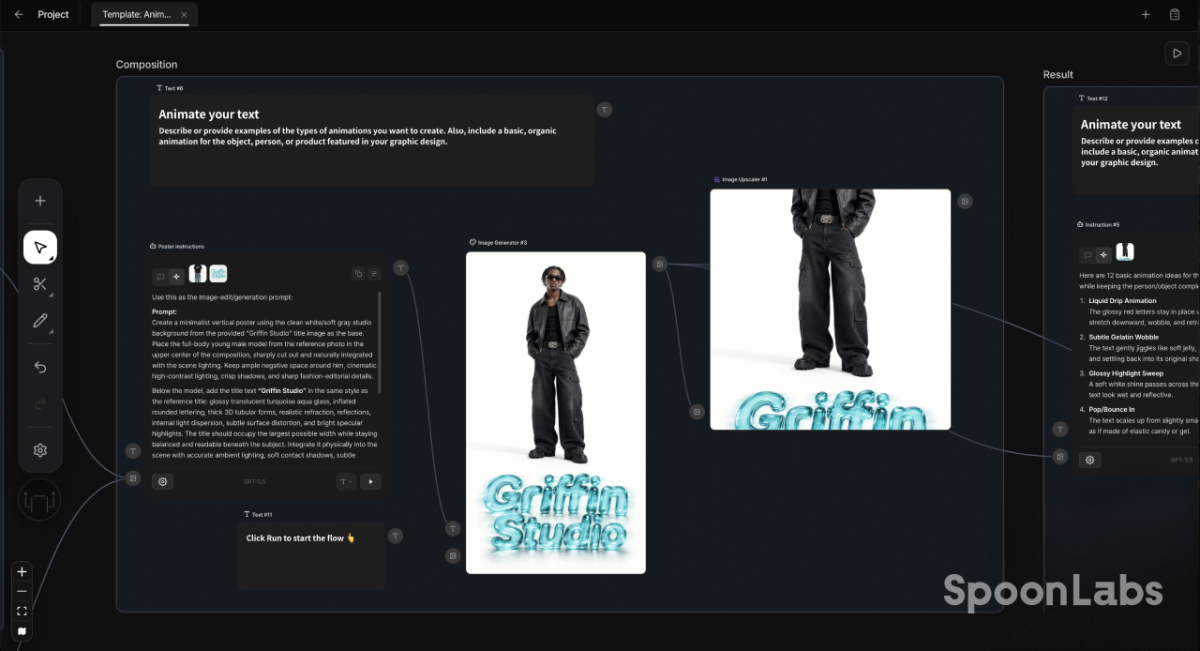Choose the scissors cut tool
The height and width of the screenshot is (651, 1200).
tap(40, 284)
